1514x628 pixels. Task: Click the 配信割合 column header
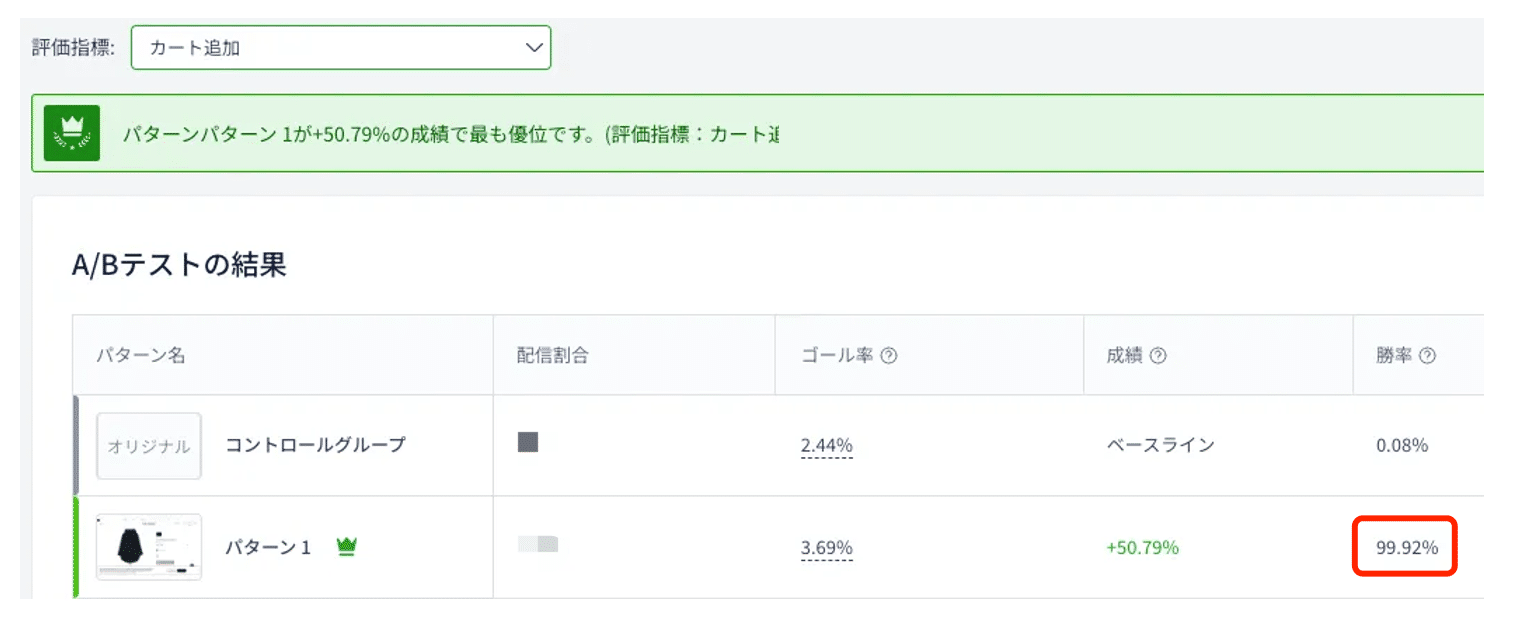(552, 356)
